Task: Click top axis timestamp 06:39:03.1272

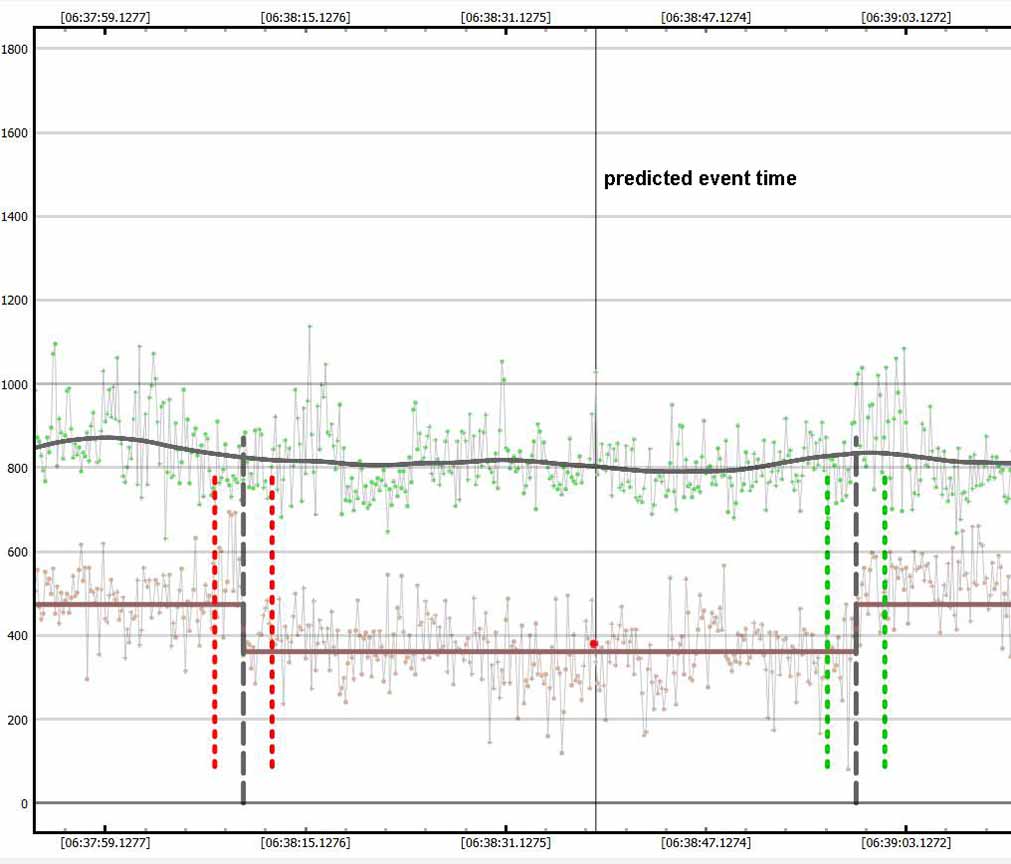Action: click(906, 17)
